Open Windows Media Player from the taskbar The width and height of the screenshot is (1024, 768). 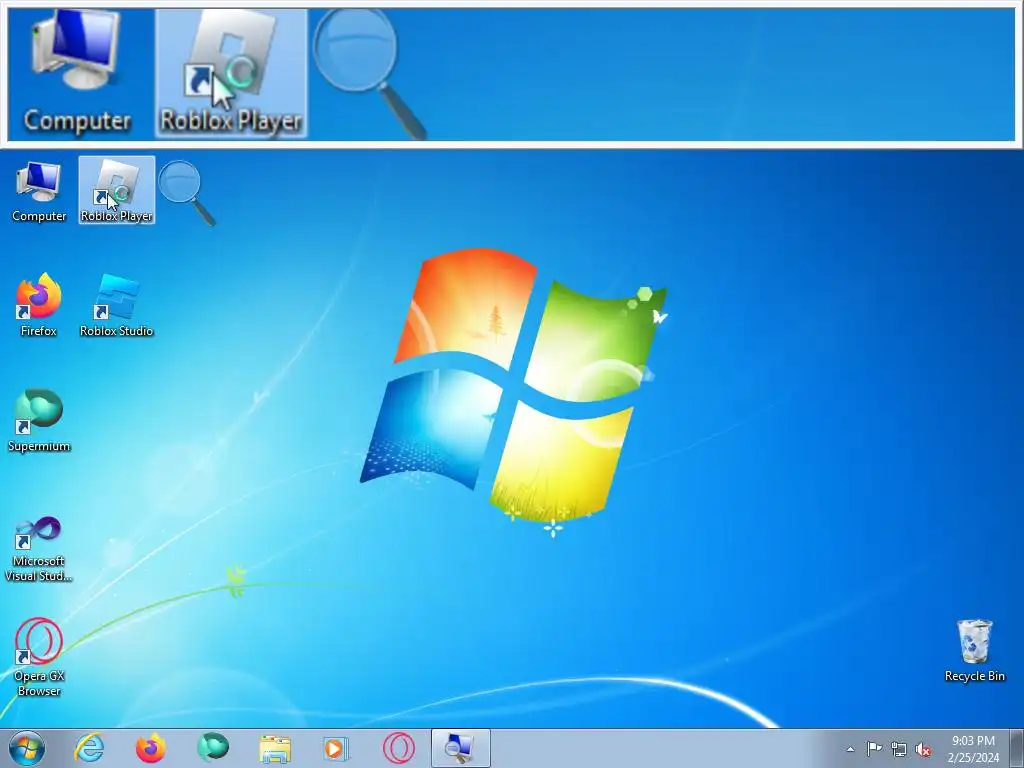336,748
